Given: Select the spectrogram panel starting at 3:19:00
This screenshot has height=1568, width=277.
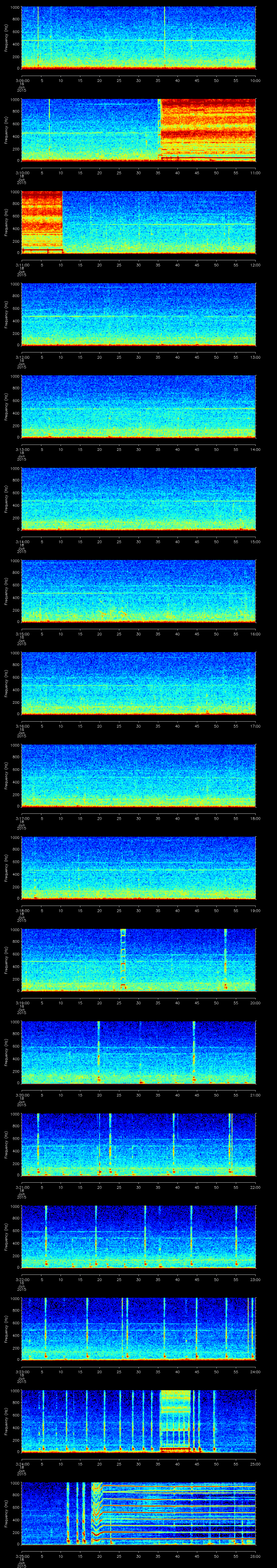Looking at the screenshot, I should click(138, 960).
